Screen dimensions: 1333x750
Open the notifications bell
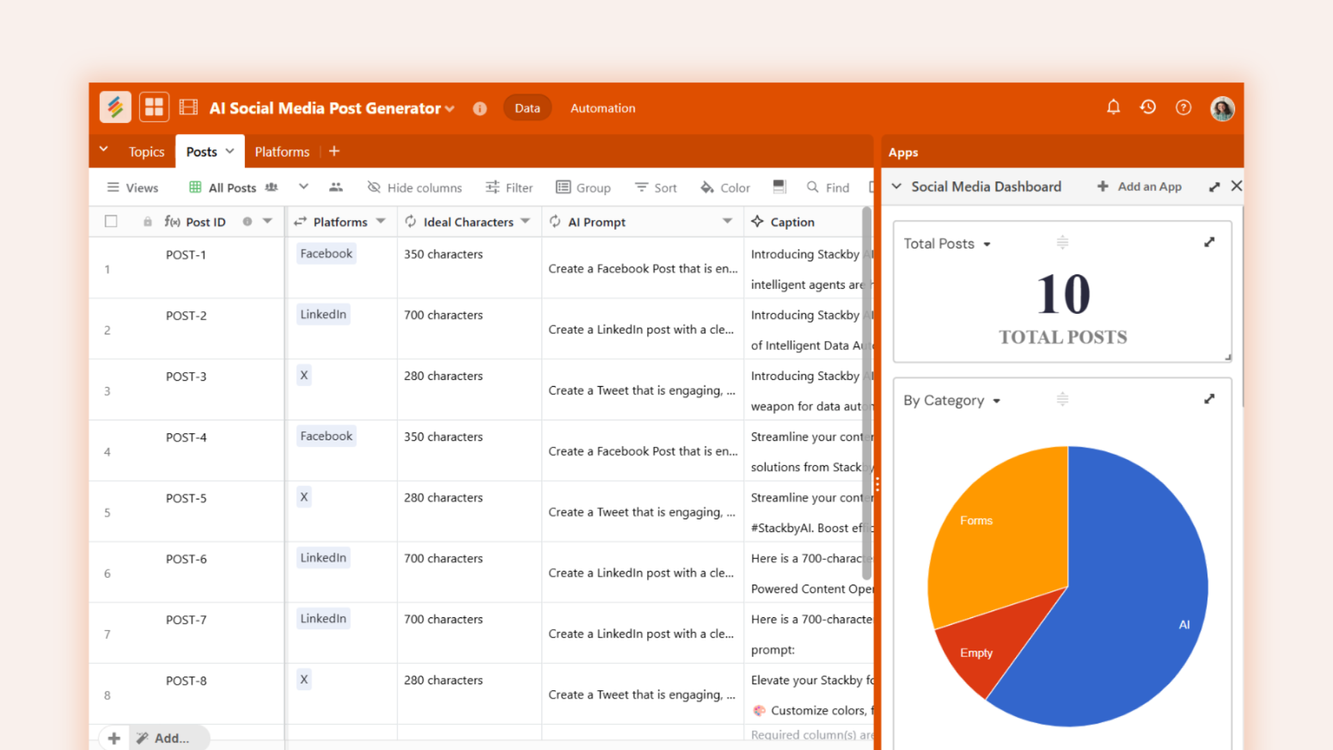[1113, 107]
